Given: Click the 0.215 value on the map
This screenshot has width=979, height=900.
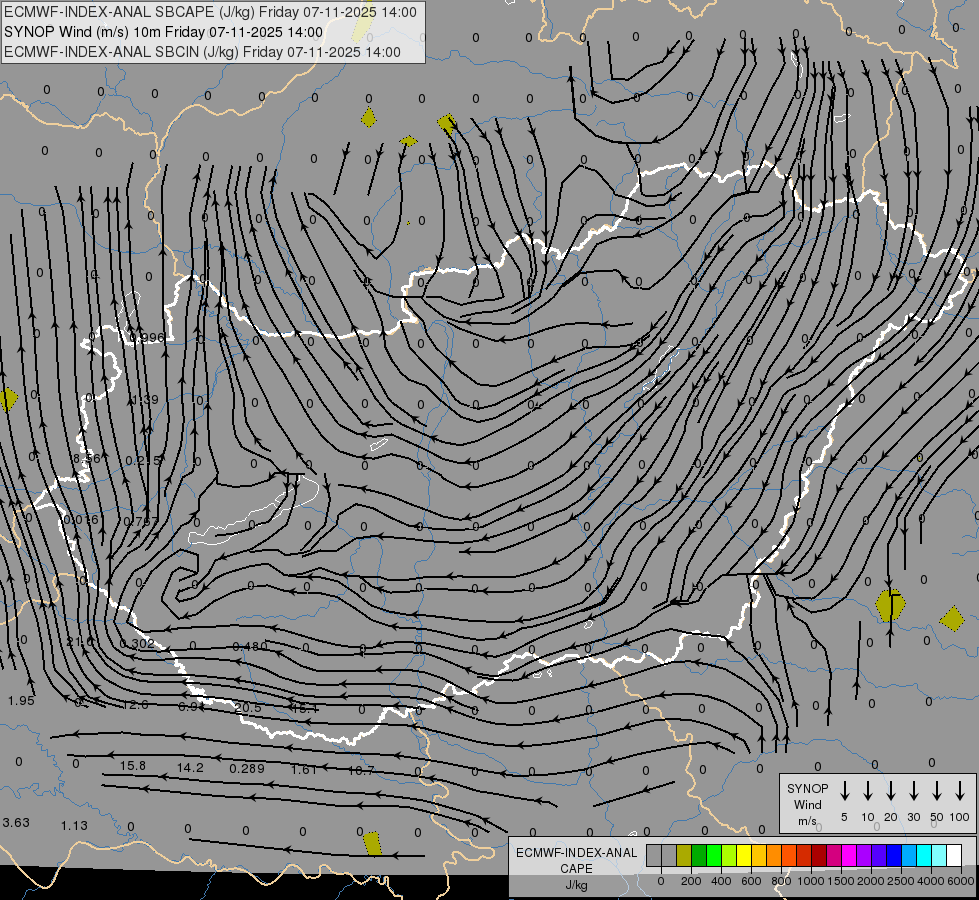Looking at the screenshot, I should [x=143, y=460].
